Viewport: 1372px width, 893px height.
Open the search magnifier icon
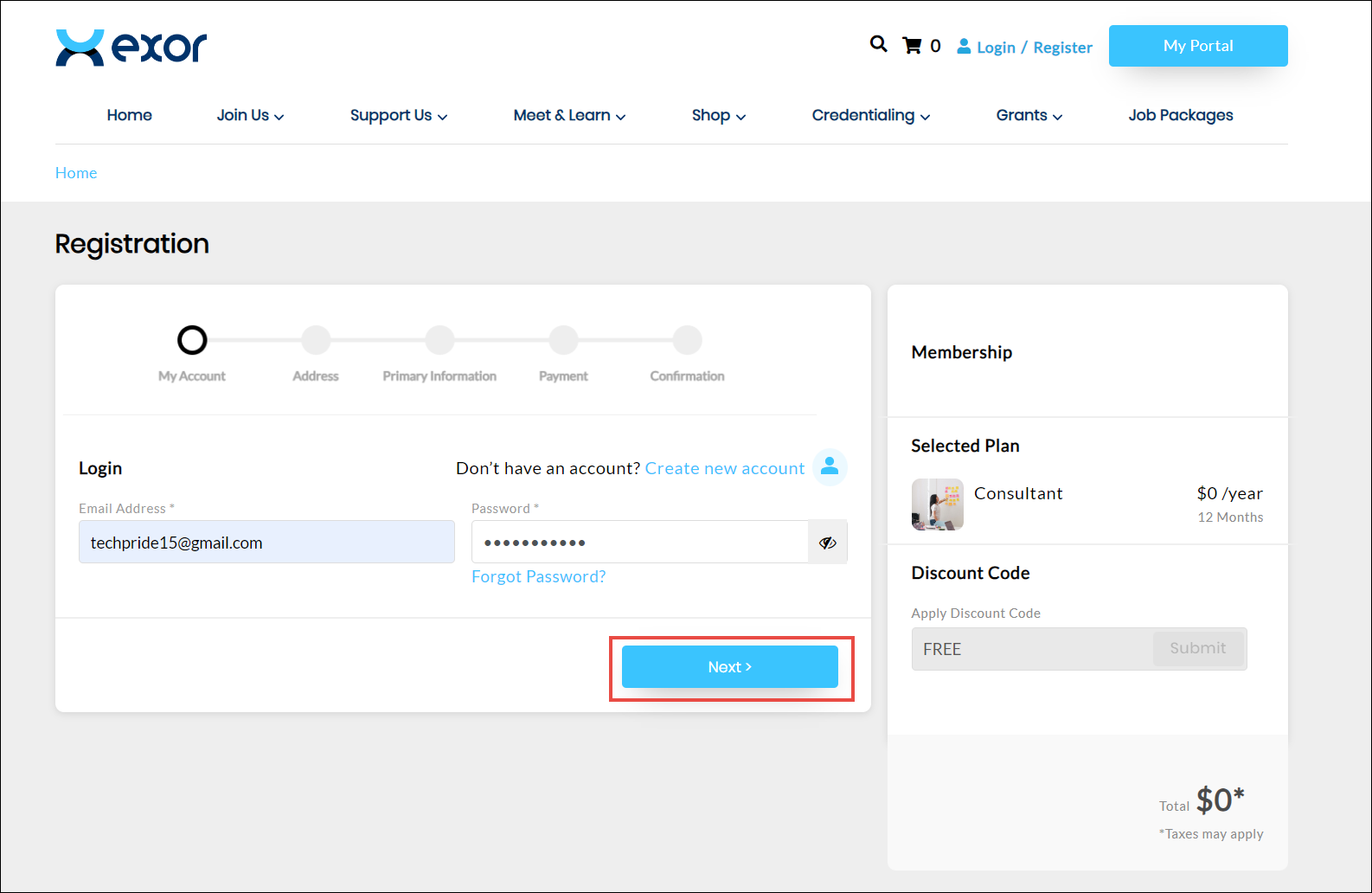click(x=878, y=44)
